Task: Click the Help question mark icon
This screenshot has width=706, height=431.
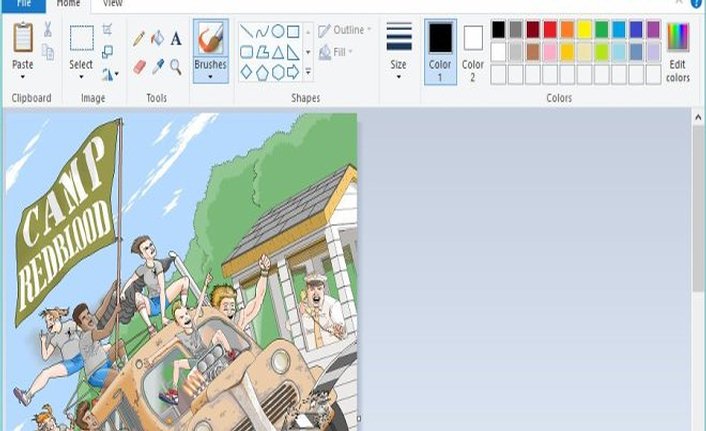Action: [x=696, y=4]
